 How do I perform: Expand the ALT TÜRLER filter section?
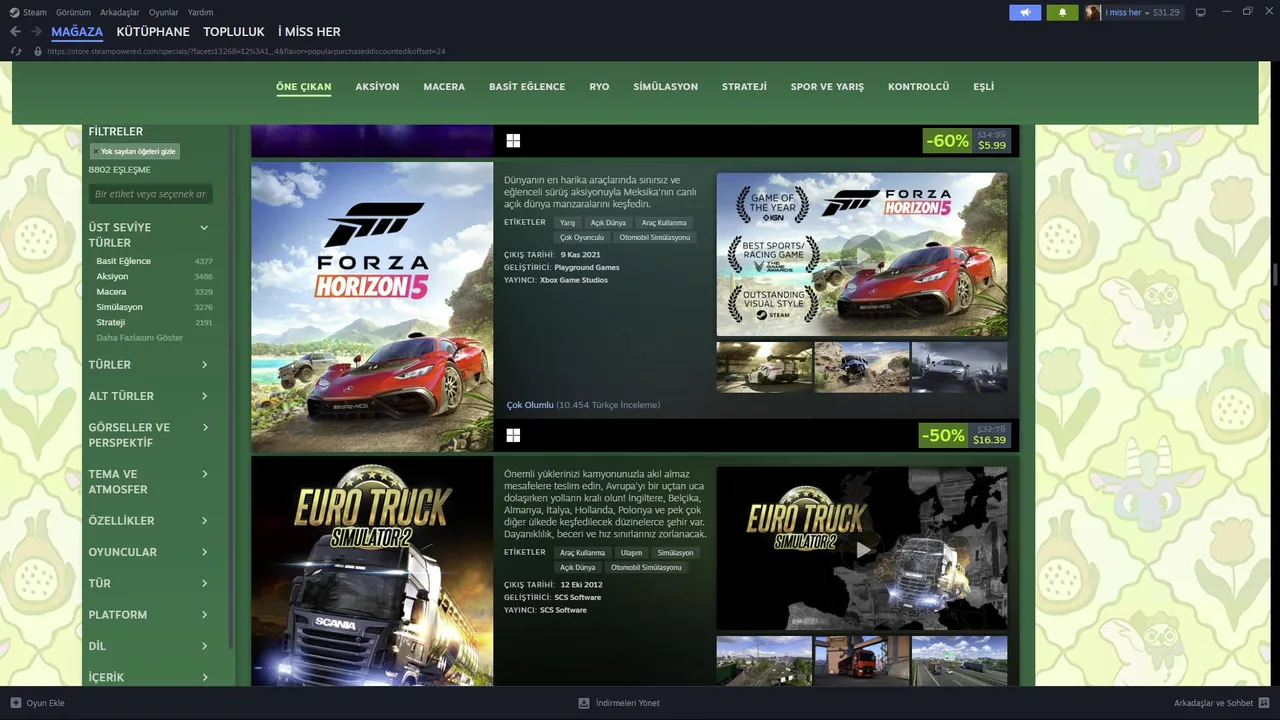150,396
